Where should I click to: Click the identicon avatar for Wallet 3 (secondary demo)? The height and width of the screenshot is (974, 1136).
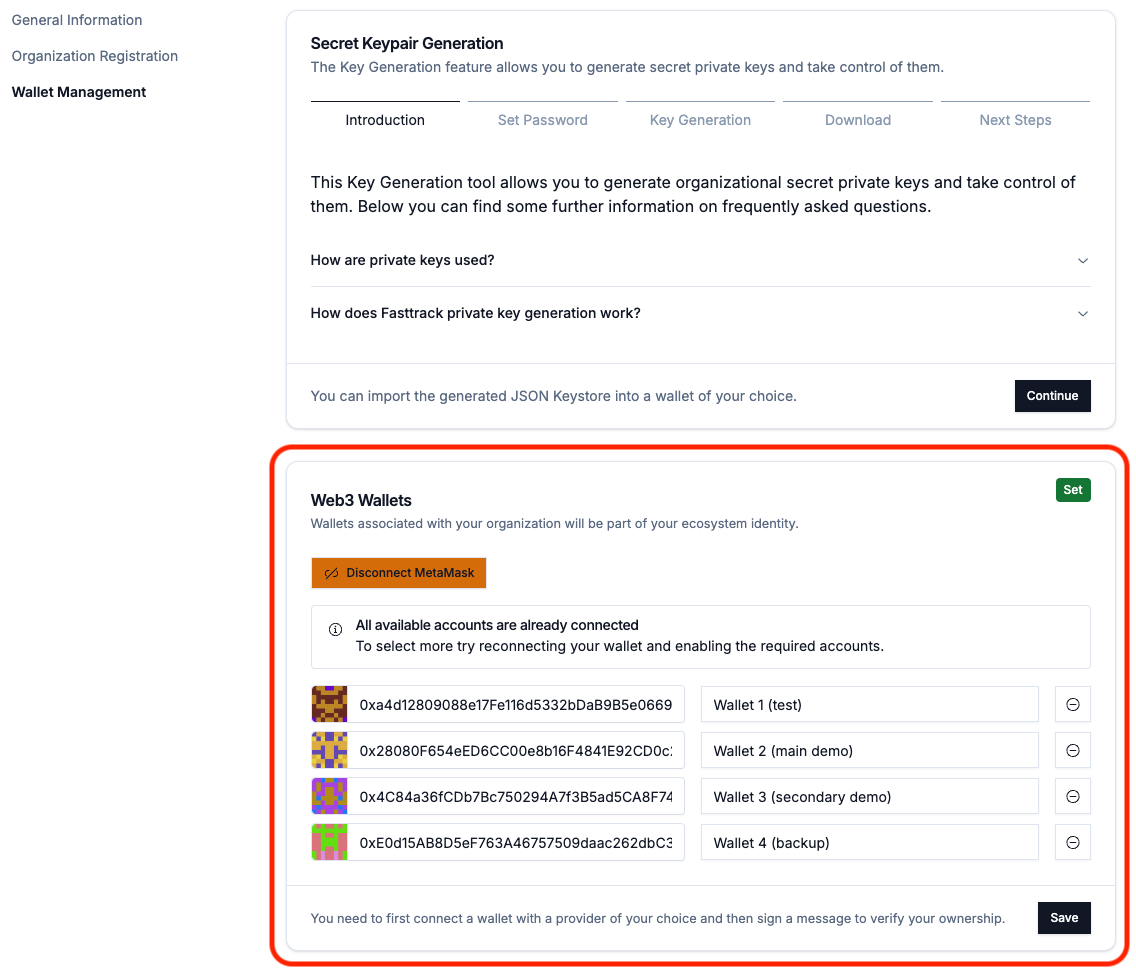tap(329, 796)
